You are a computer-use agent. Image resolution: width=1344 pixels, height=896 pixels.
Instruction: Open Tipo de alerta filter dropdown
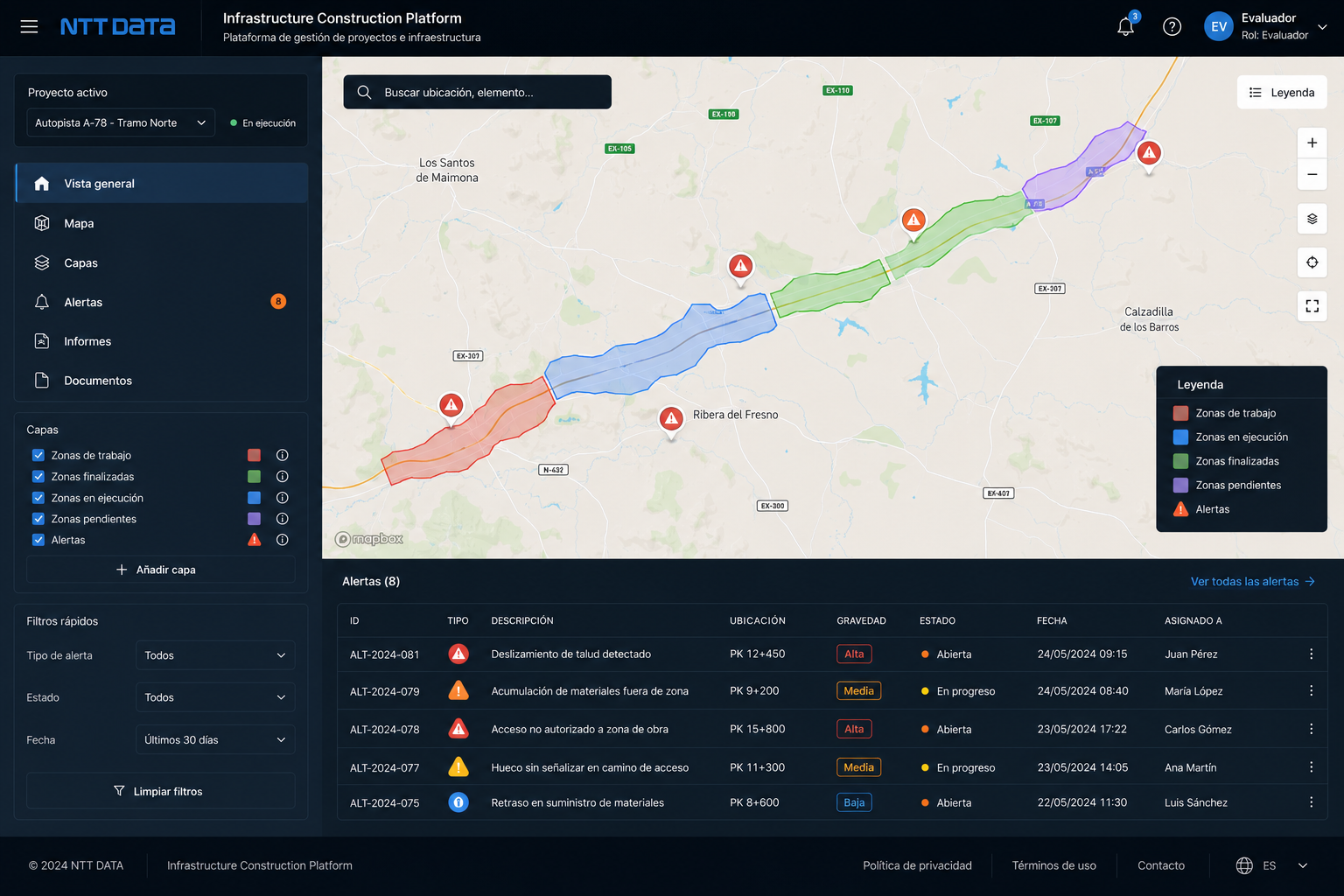215,655
